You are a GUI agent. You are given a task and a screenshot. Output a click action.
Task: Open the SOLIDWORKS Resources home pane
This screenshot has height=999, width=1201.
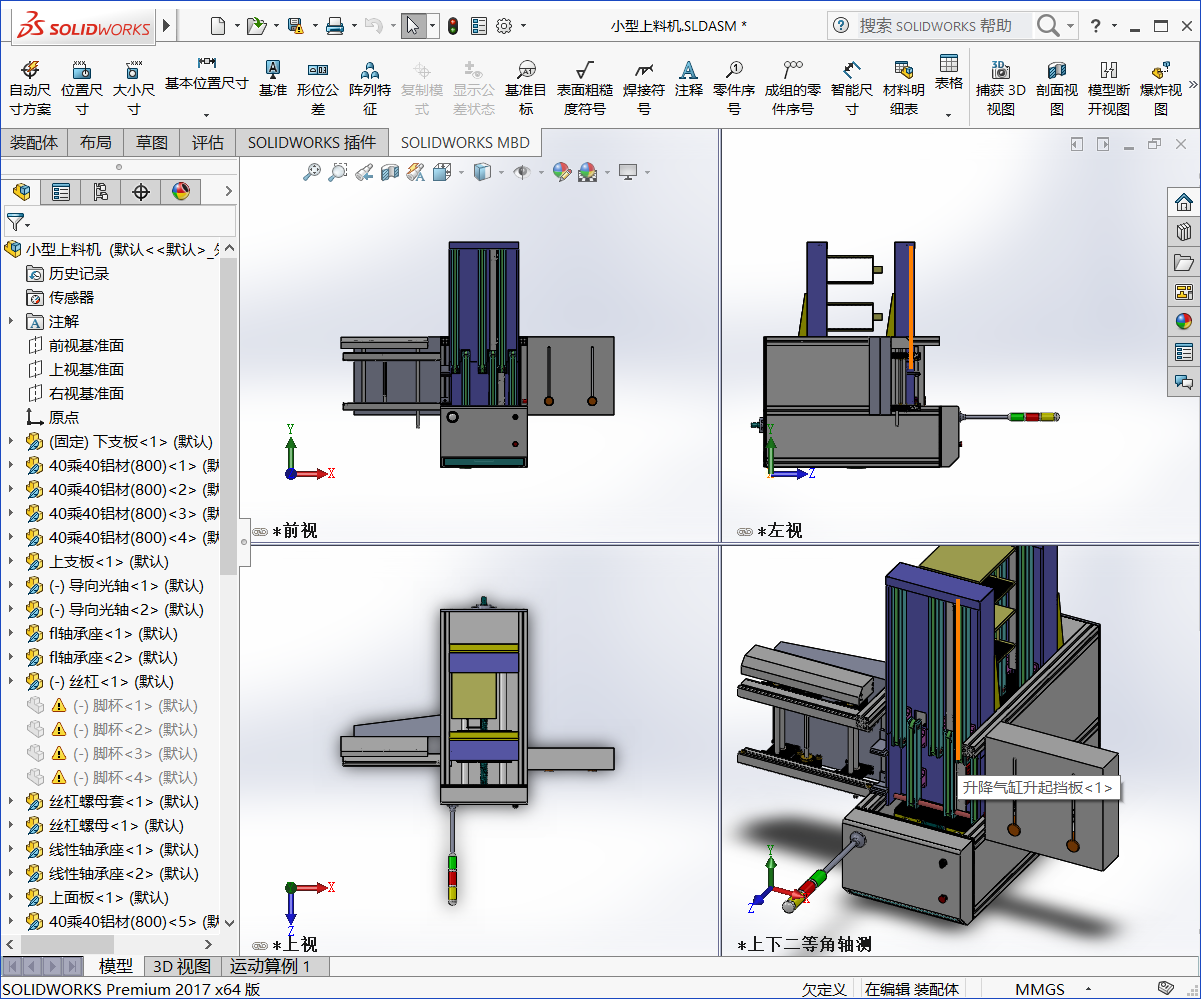pyautogui.click(x=1184, y=202)
